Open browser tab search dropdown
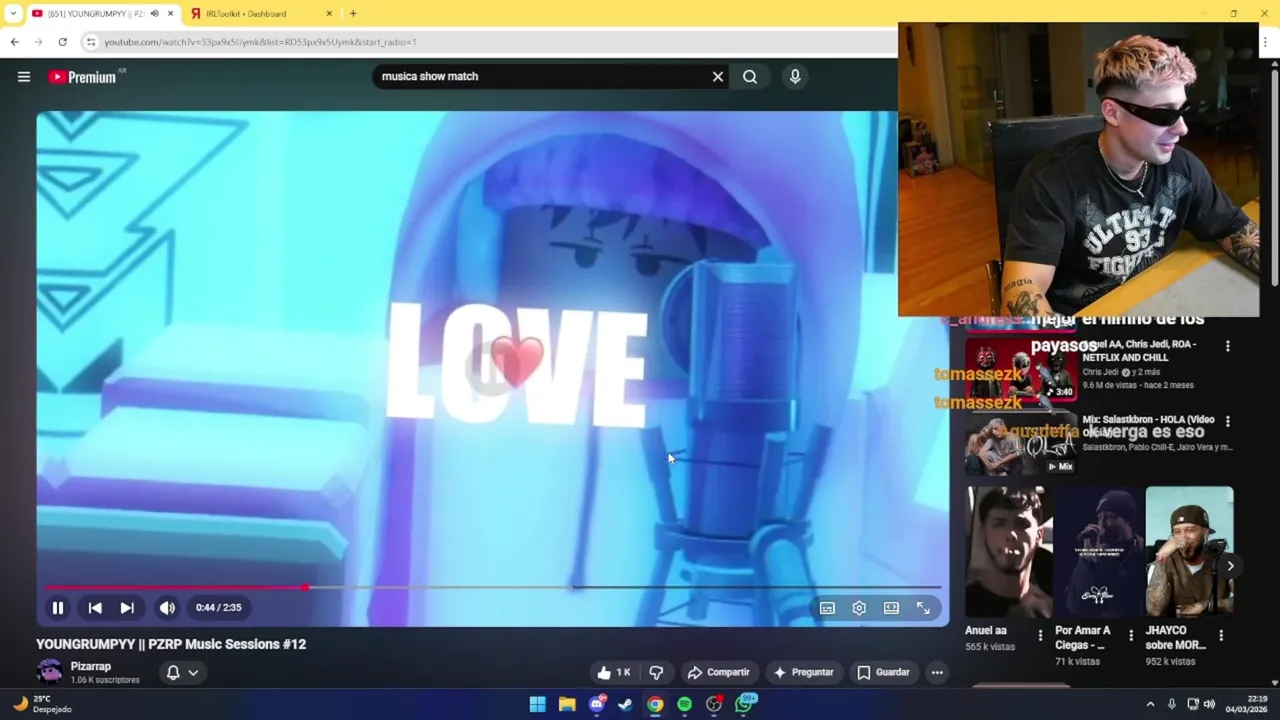The image size is (1280, 720). pos(12,13)
